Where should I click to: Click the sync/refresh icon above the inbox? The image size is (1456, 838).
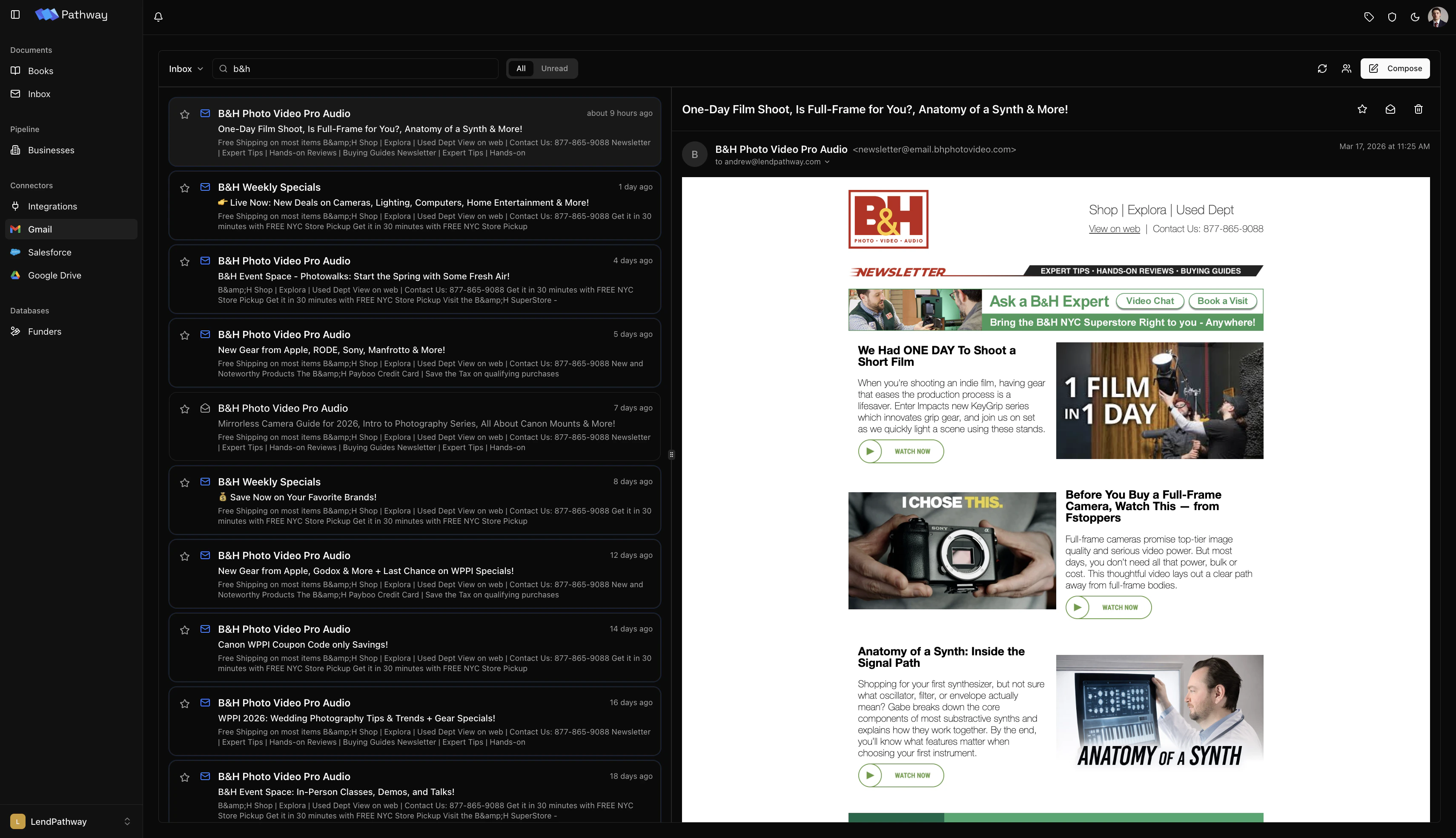tap(1322, 69)
